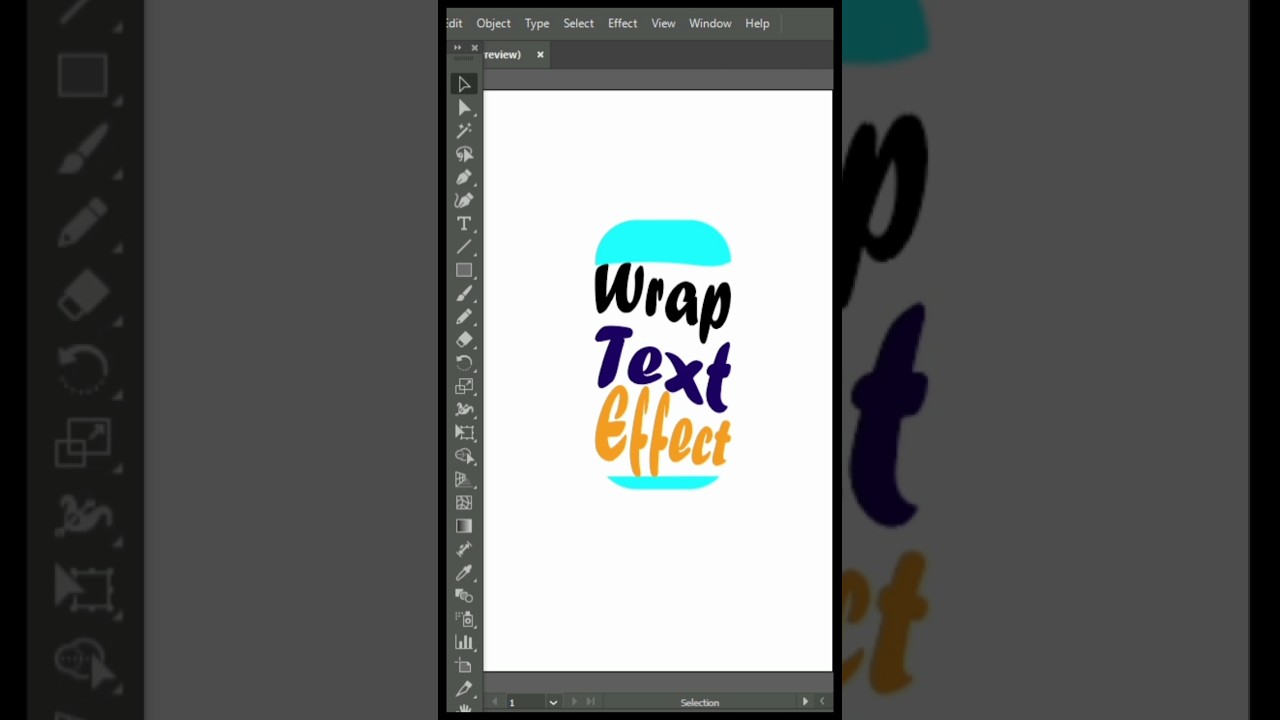Pick the Slice tool
1280x720 pixels.
click(x=464, y=688)
